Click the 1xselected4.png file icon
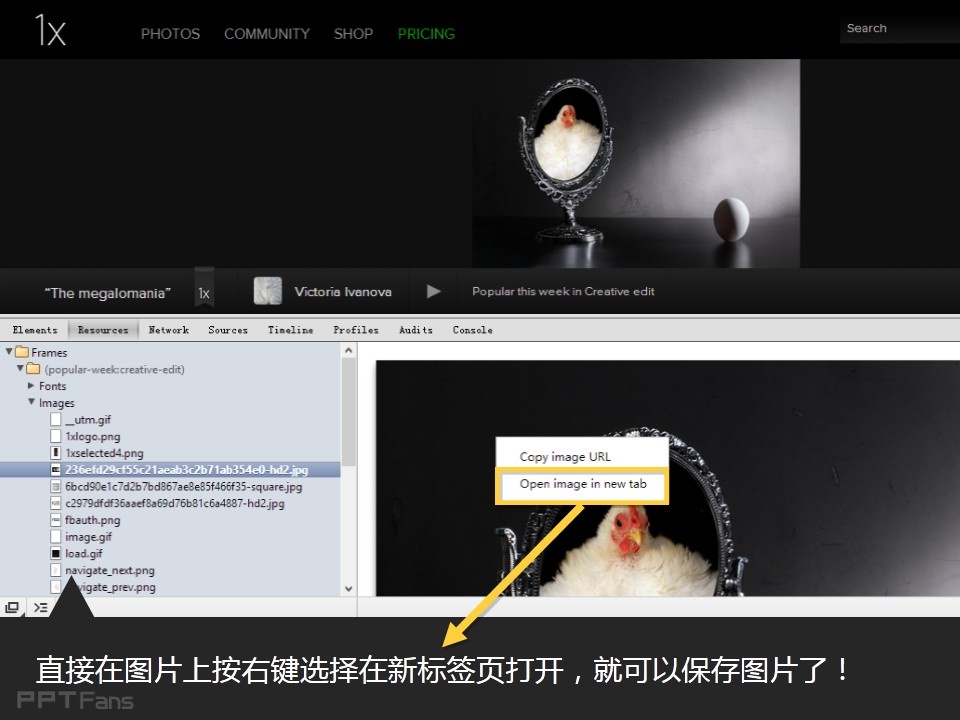Image resolution: width=960 pixels, height=720 pixels. 56,453
